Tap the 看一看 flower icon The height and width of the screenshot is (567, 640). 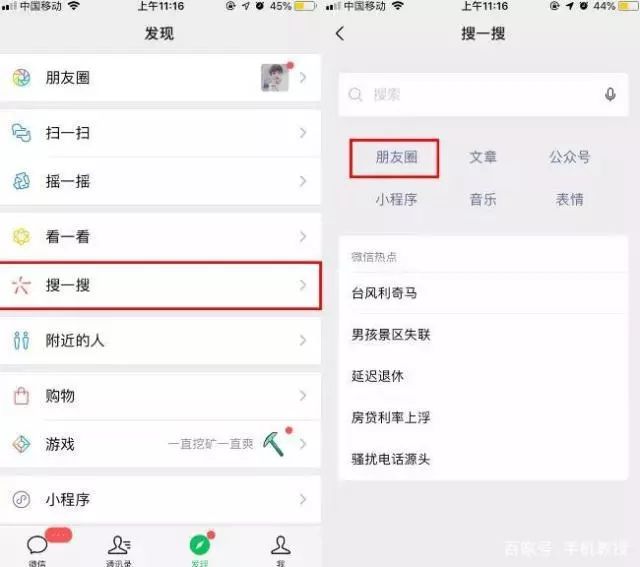[21, 236]
